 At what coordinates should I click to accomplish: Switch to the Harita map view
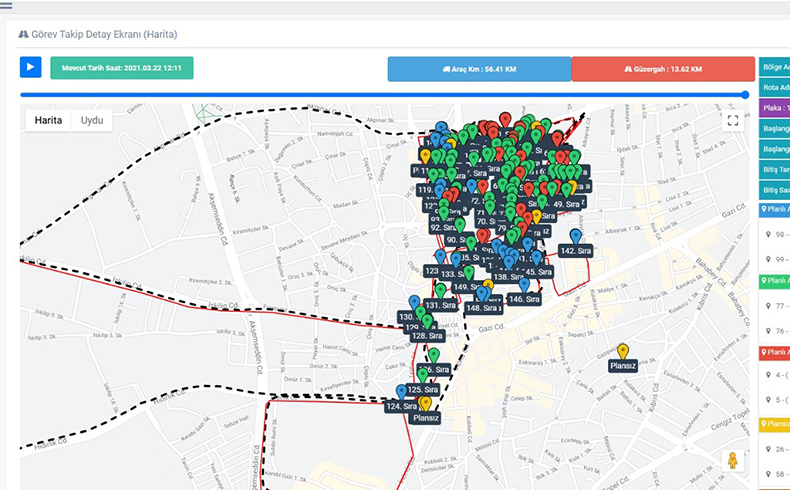pos(48,120)
